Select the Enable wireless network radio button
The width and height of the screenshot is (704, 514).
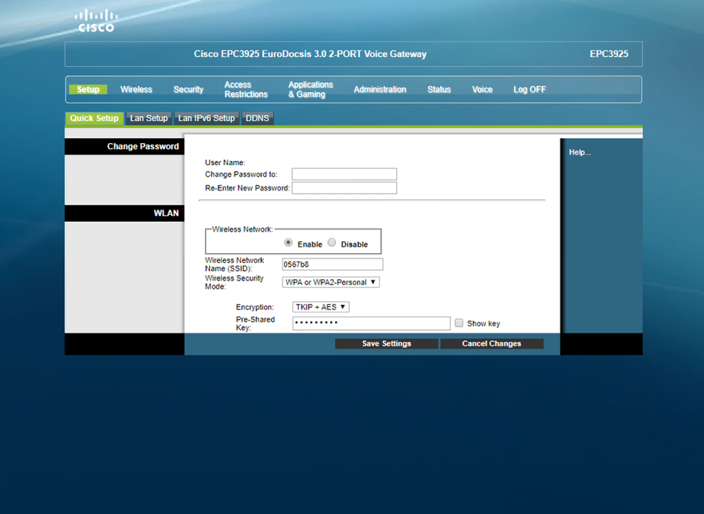coord(289,243)
